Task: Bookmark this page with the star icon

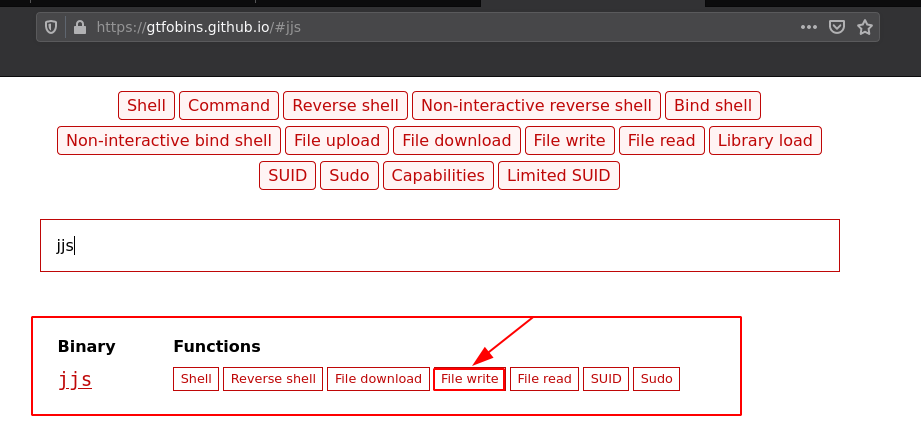Action: click(865, 27)
